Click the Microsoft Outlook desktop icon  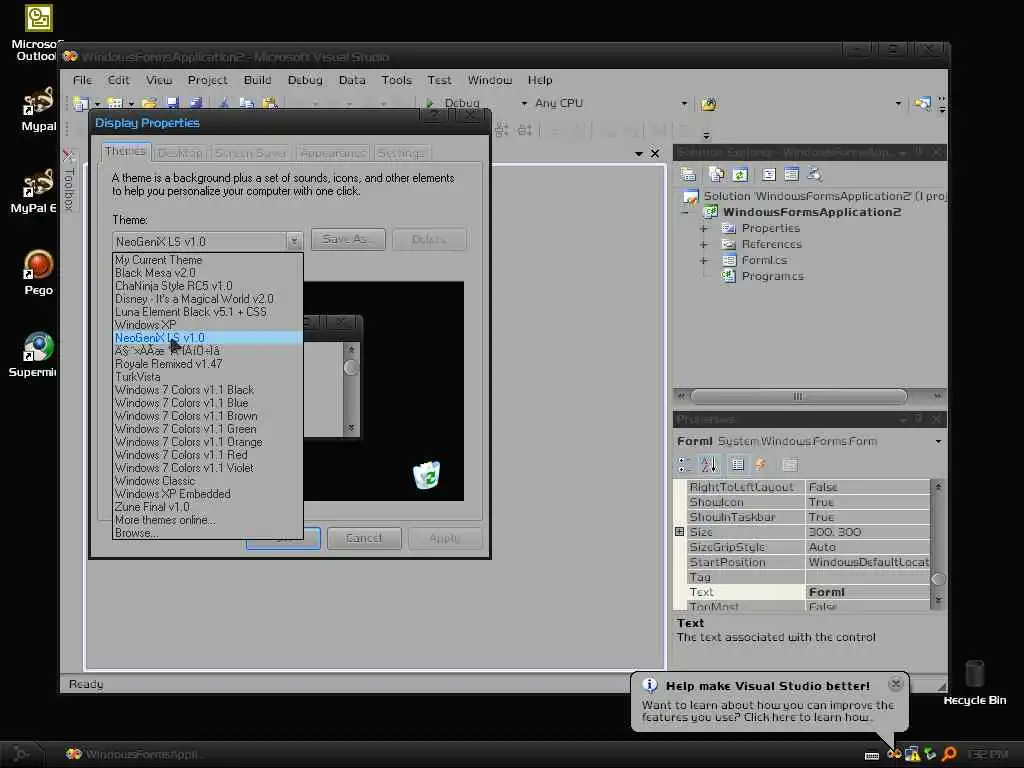37,33
